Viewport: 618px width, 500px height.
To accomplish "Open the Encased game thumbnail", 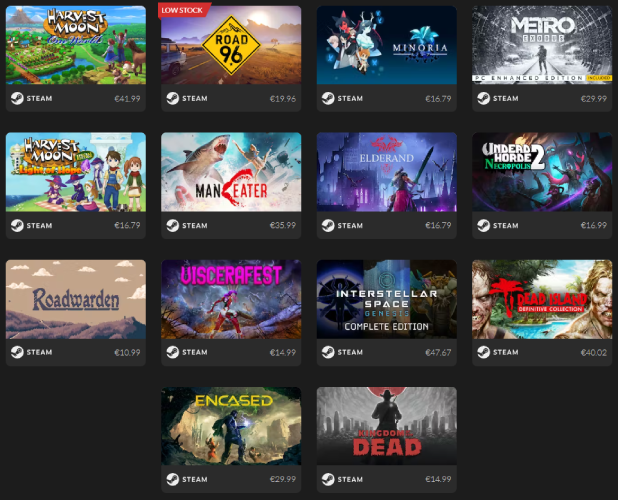I will (x=231, y=426).
